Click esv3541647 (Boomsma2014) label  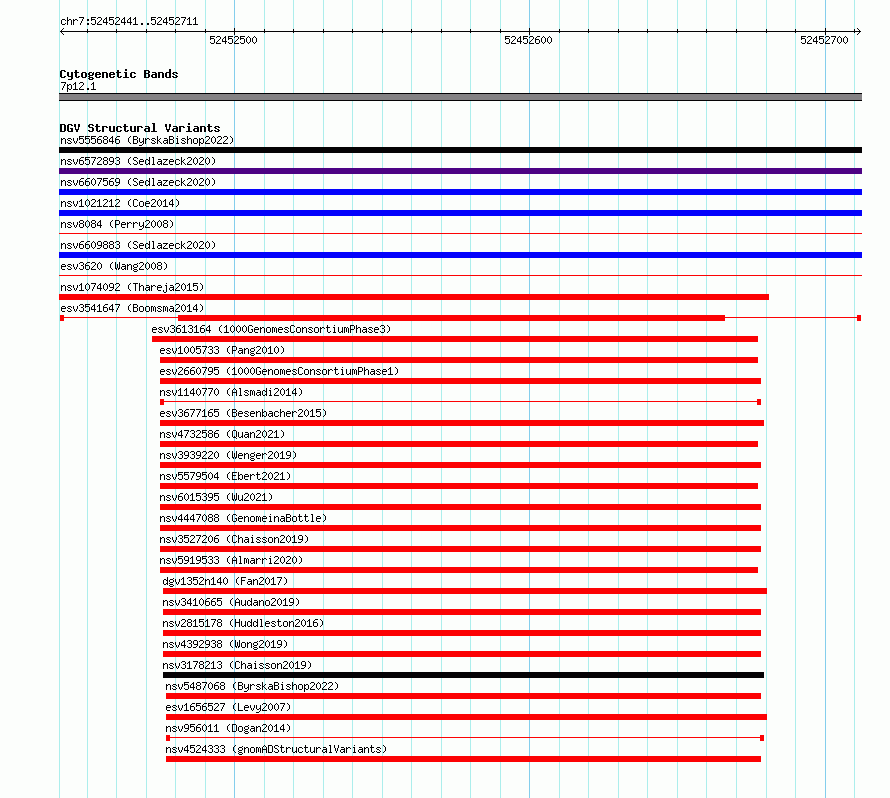pyautogui.click(x=132, y=308)
